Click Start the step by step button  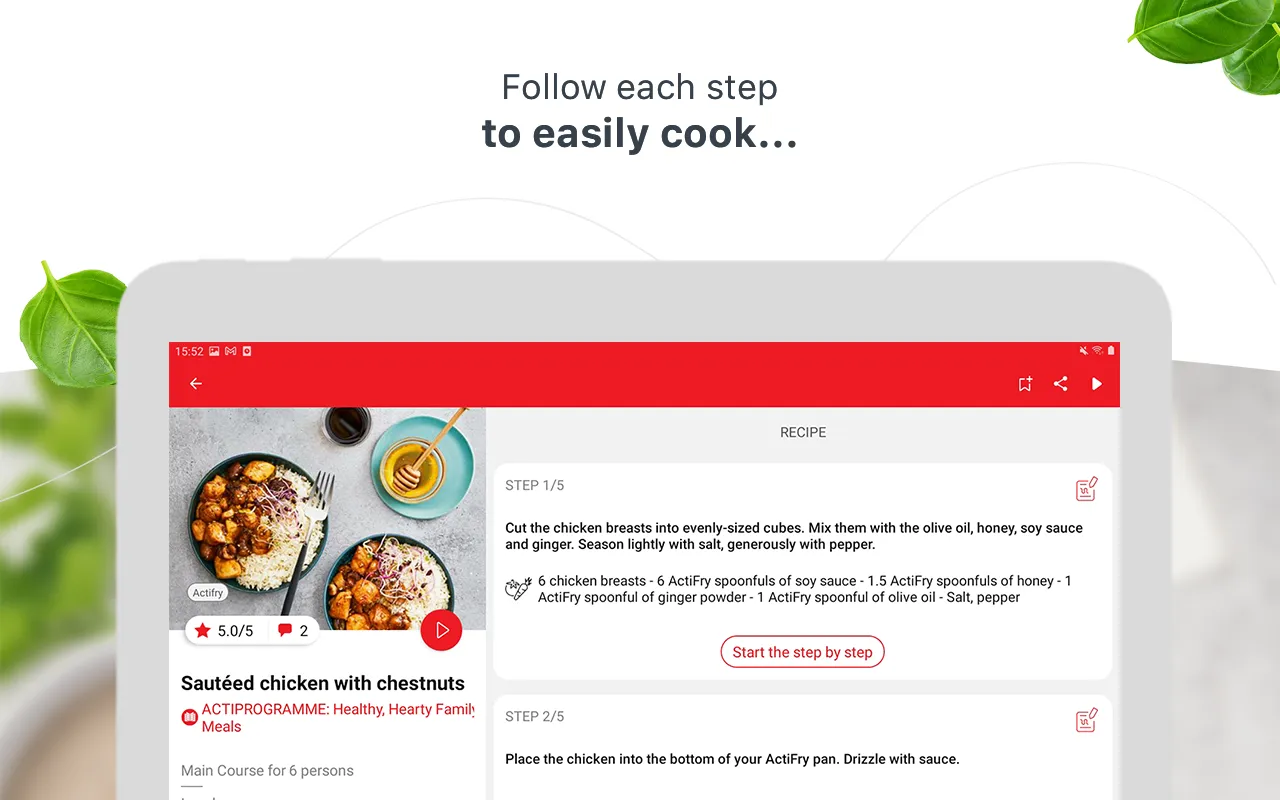pyautogui.click(x=802, y=652)
